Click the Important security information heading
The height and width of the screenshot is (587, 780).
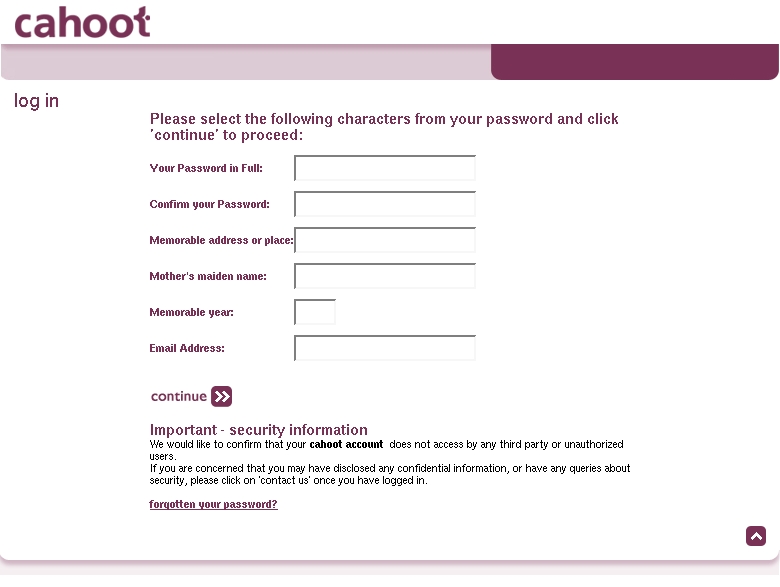[259, 430]
